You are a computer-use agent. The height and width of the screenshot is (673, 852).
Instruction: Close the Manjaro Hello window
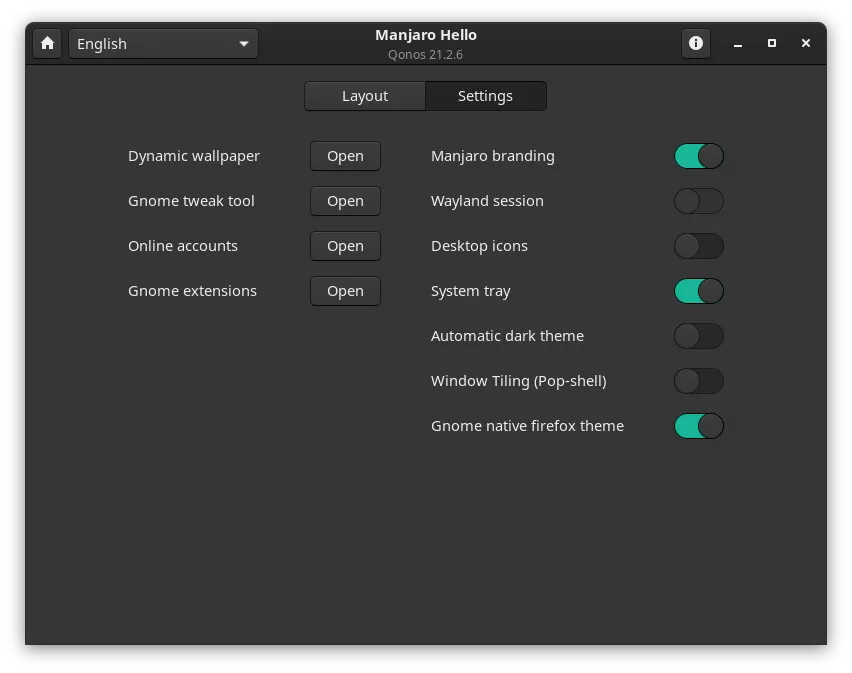tap(806, 44)
